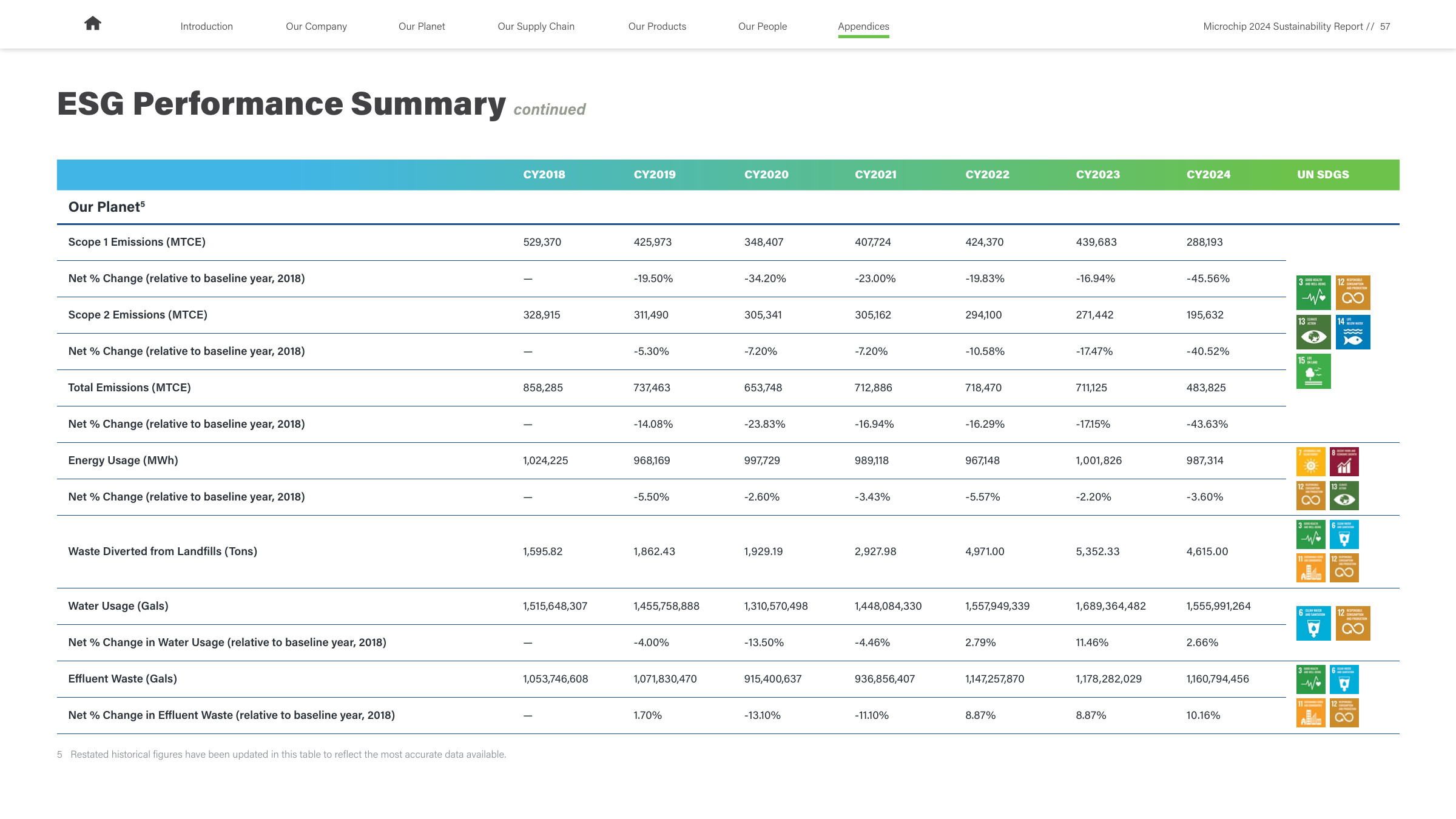Click SDG 3 Good Health icon beside emissions rows
This screenshot has width=1456, height=819.
[1313, 292]
